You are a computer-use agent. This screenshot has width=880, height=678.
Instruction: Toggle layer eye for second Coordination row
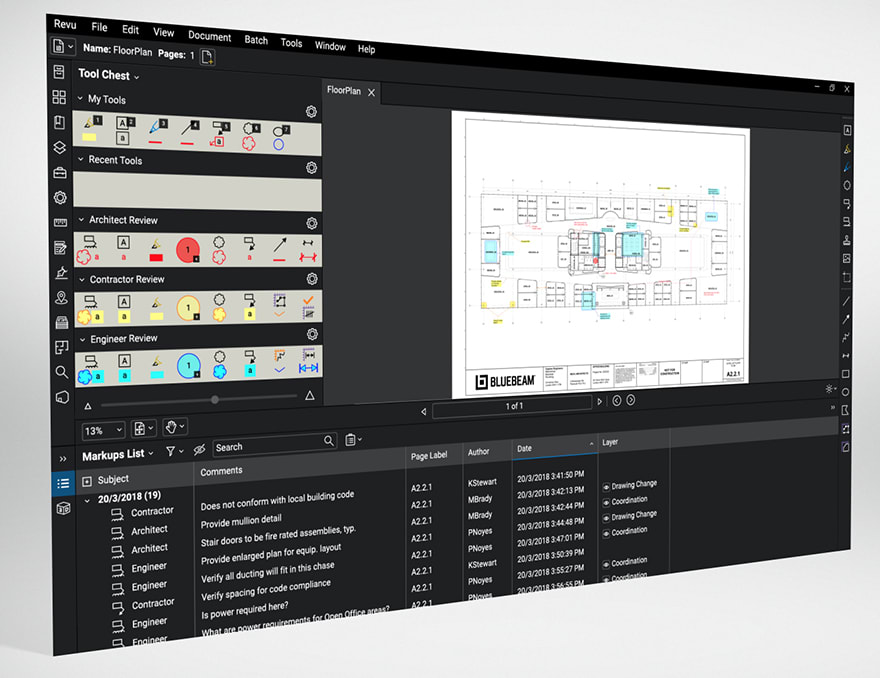click(606, 534)
